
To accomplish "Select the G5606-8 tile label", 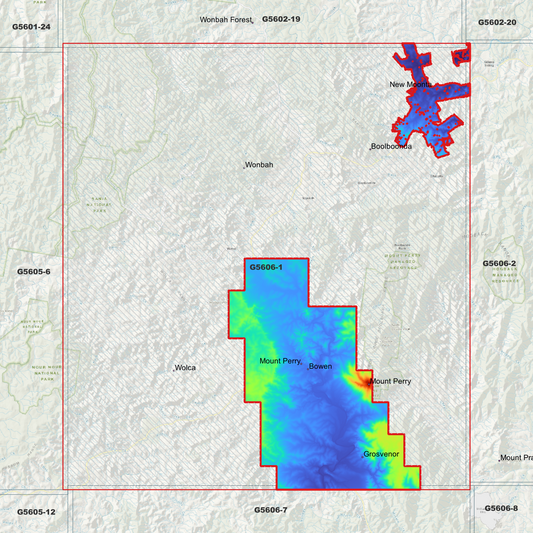I will pyautogui.click(x=501, y=508).
